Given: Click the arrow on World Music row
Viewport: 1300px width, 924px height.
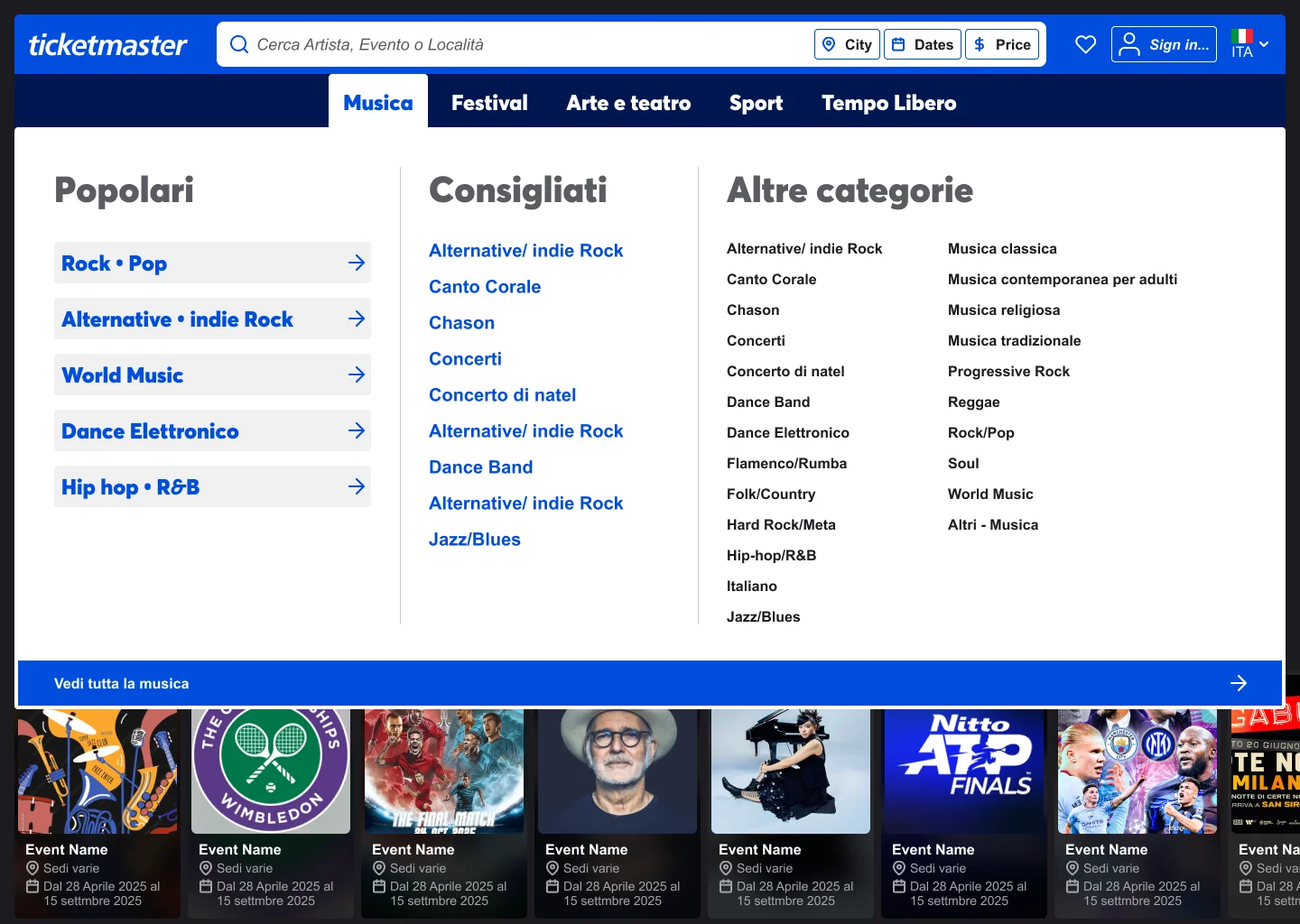Looking at the screenshot, I should point(357,374).
